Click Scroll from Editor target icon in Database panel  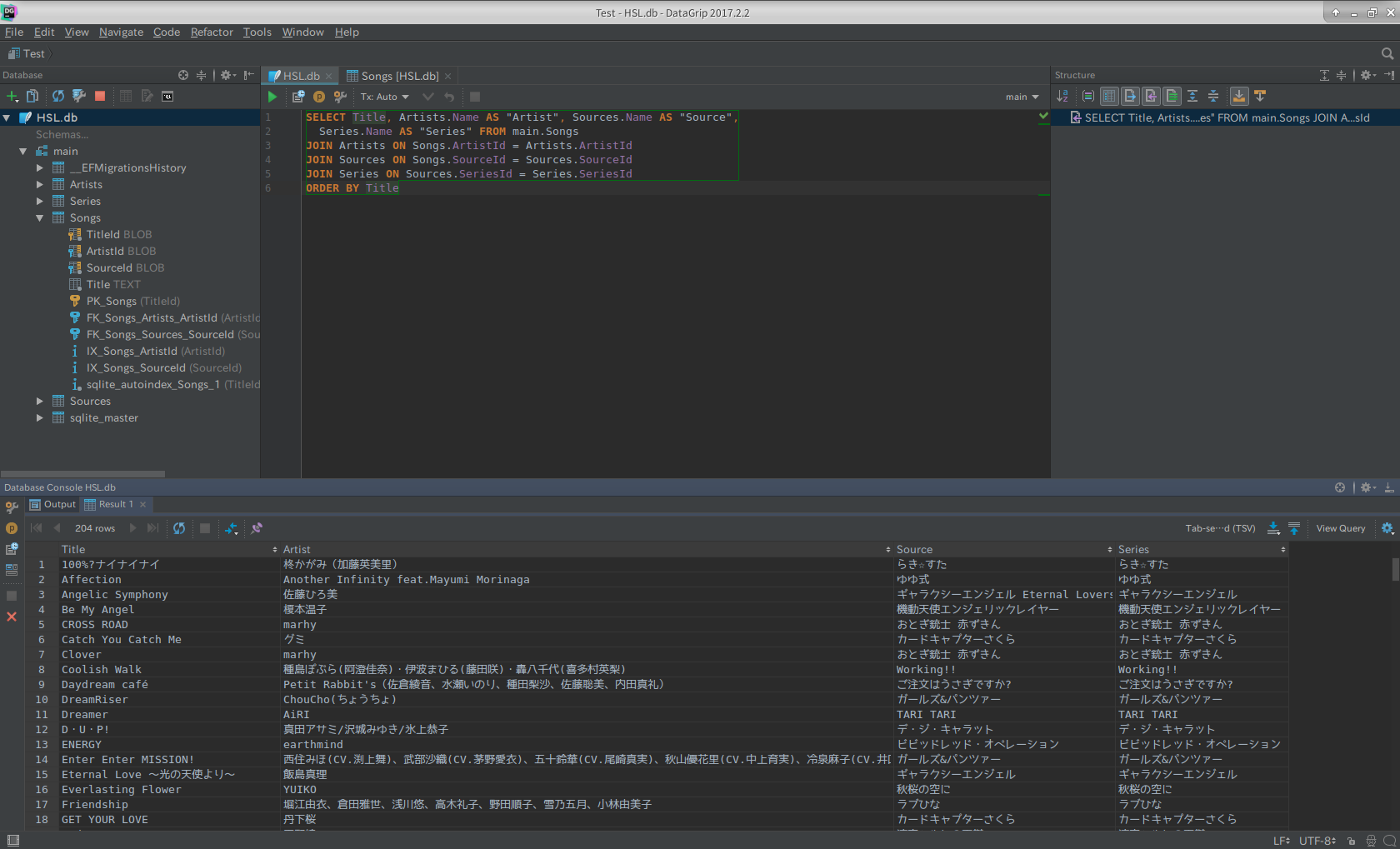pos(183,75)
